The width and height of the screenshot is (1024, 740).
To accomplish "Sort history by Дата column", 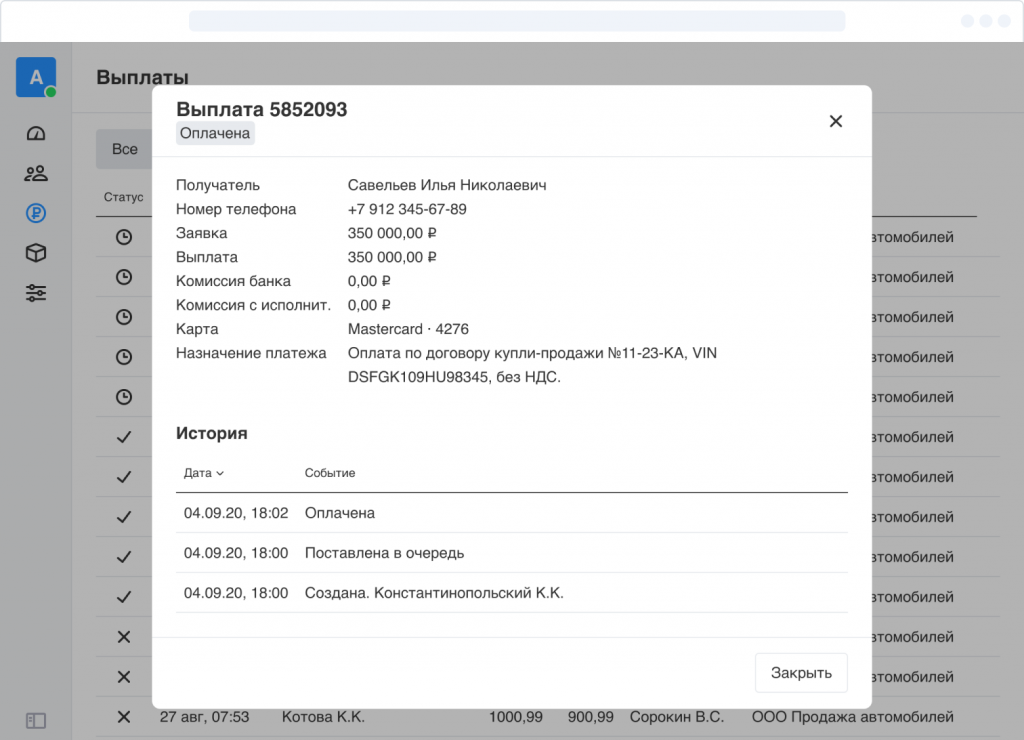I will tap(204, 473).
